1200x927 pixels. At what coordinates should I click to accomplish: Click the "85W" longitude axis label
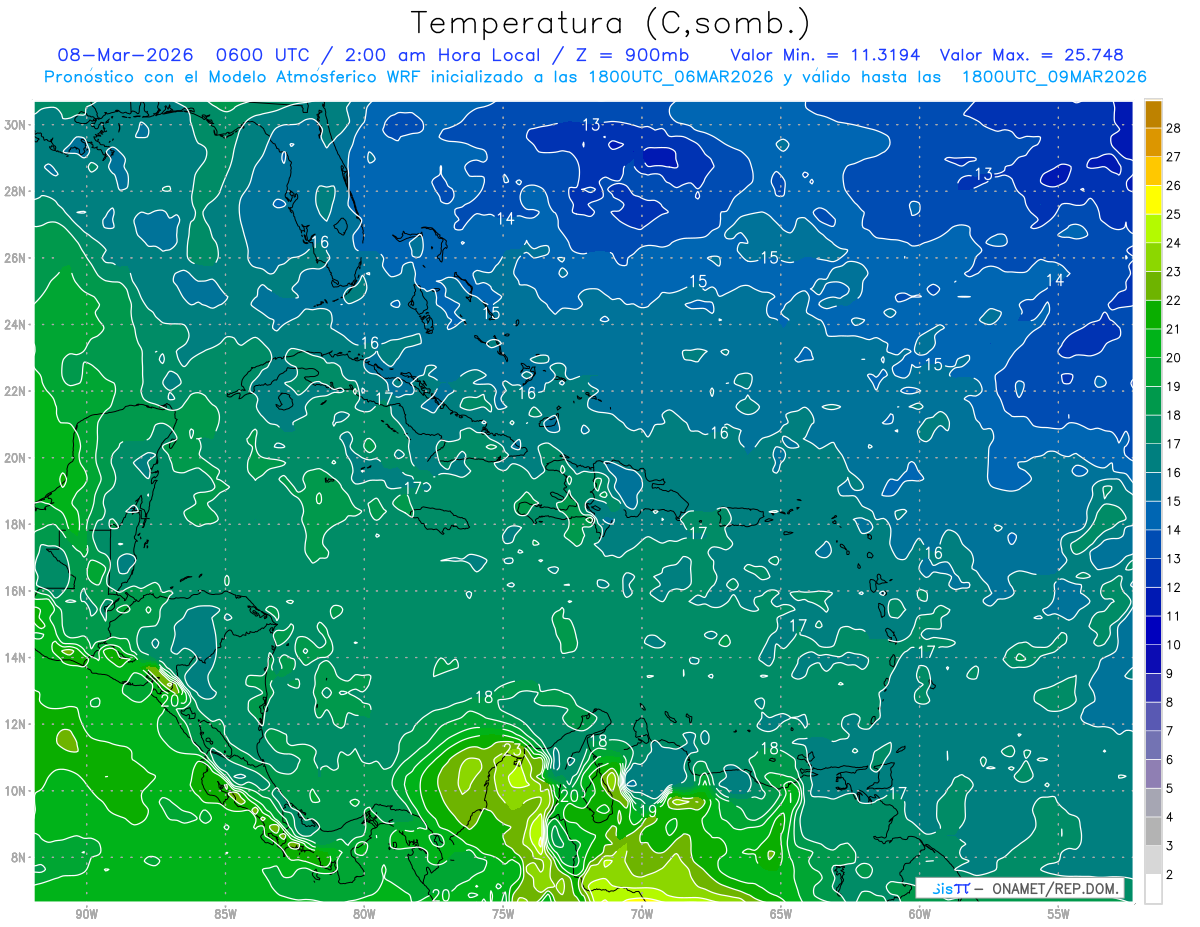click(x=225, y=915)
